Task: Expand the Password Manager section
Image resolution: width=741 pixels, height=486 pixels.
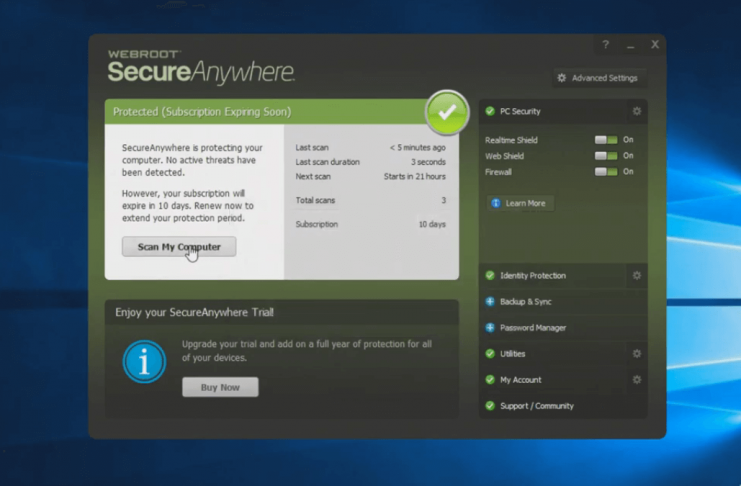Action: pos(563,328)
